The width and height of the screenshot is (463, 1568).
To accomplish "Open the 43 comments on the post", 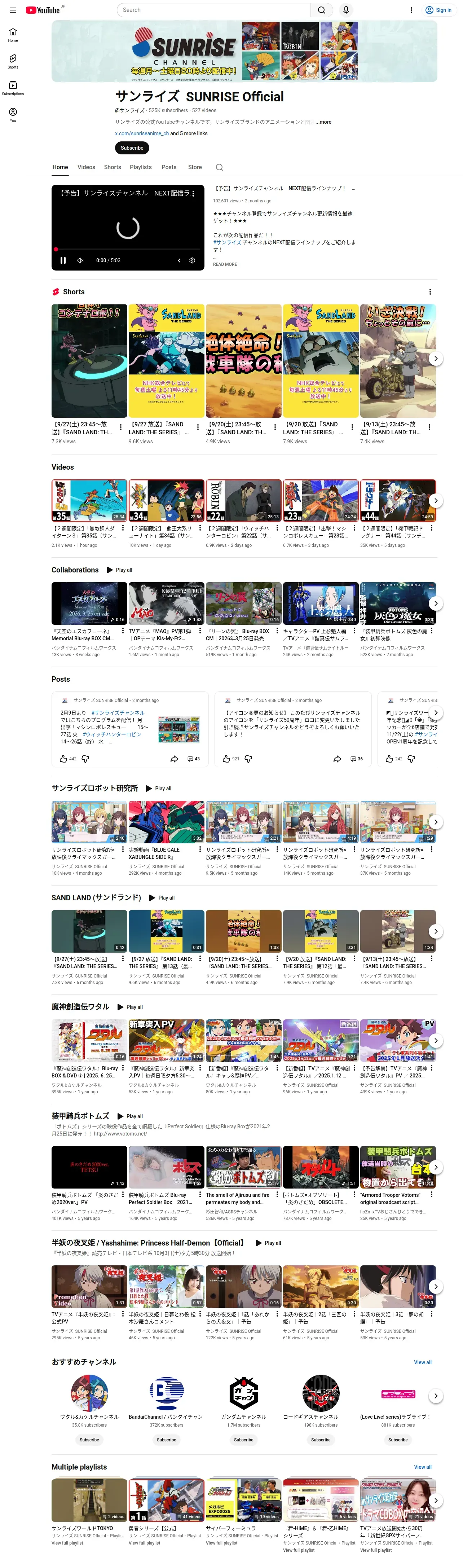I will [x=194, y=759].
